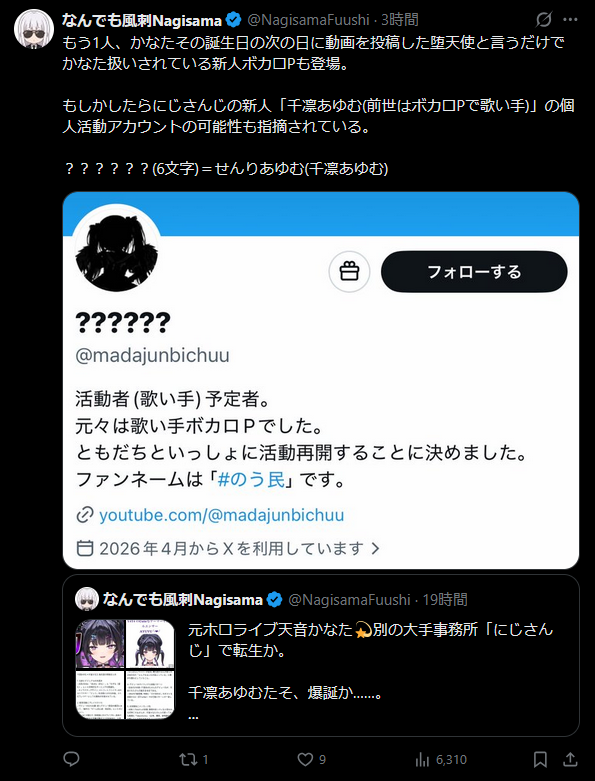
Task: Click the silhouette profile picture
Action: 117,250
